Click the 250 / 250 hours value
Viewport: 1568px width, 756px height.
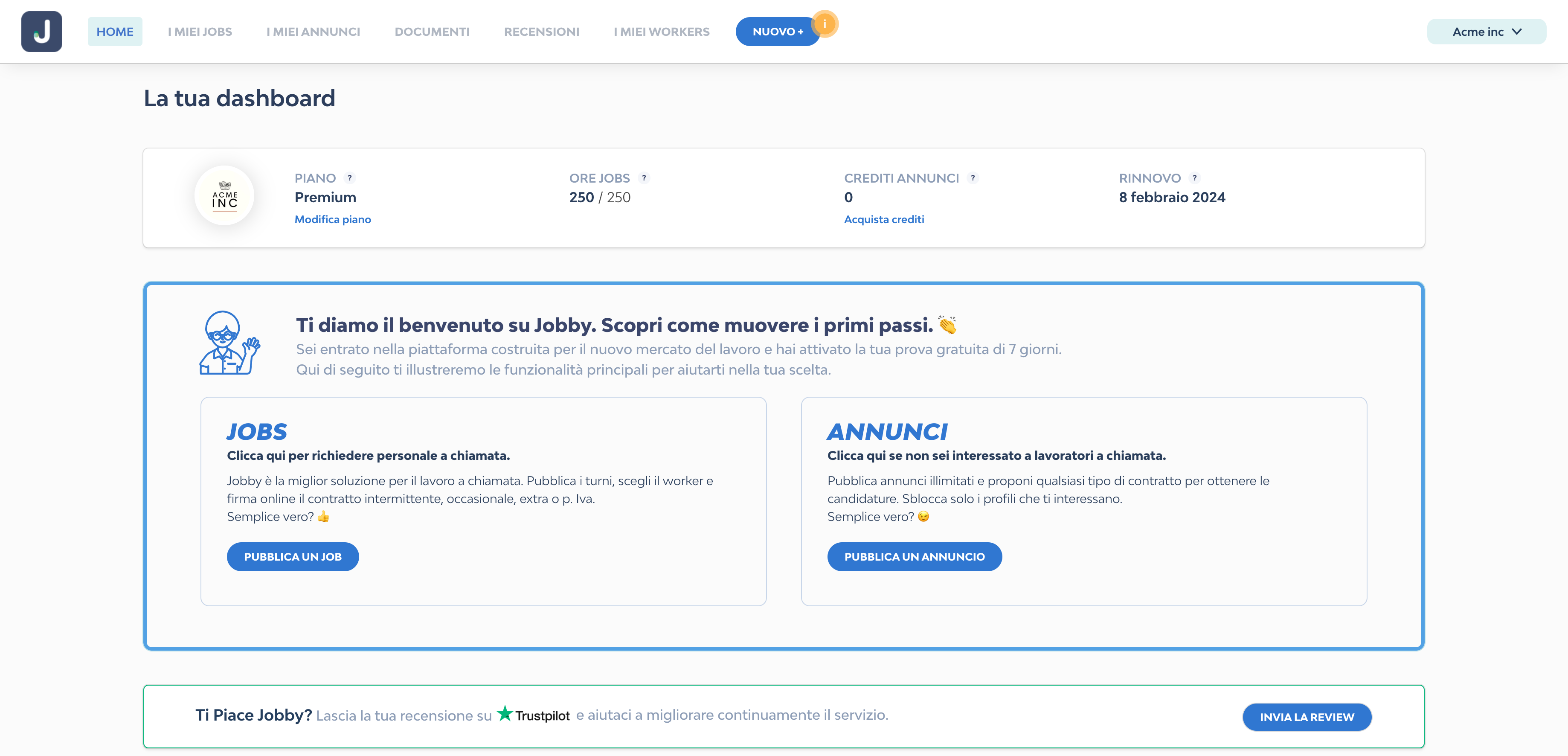click(600, 197)
